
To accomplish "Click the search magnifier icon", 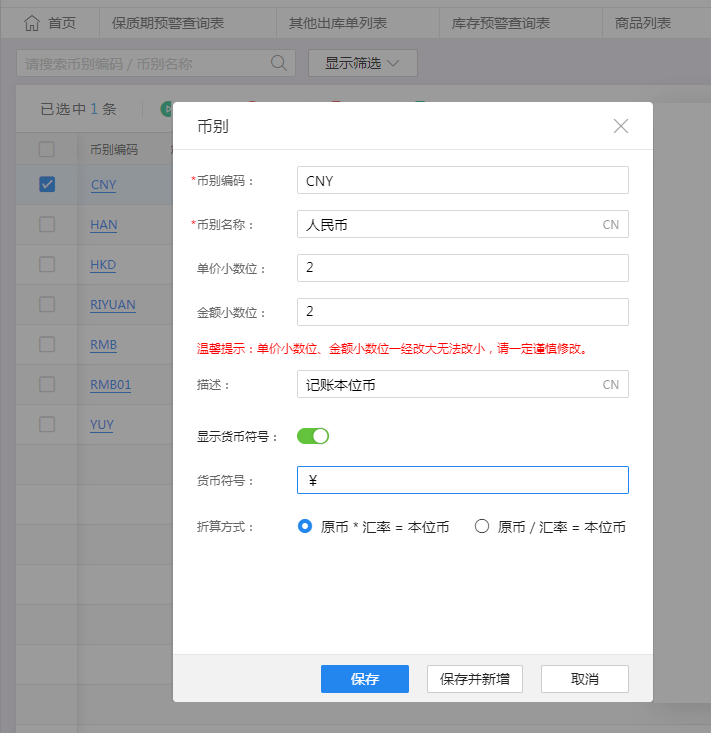I will click(x=279, y=63).
